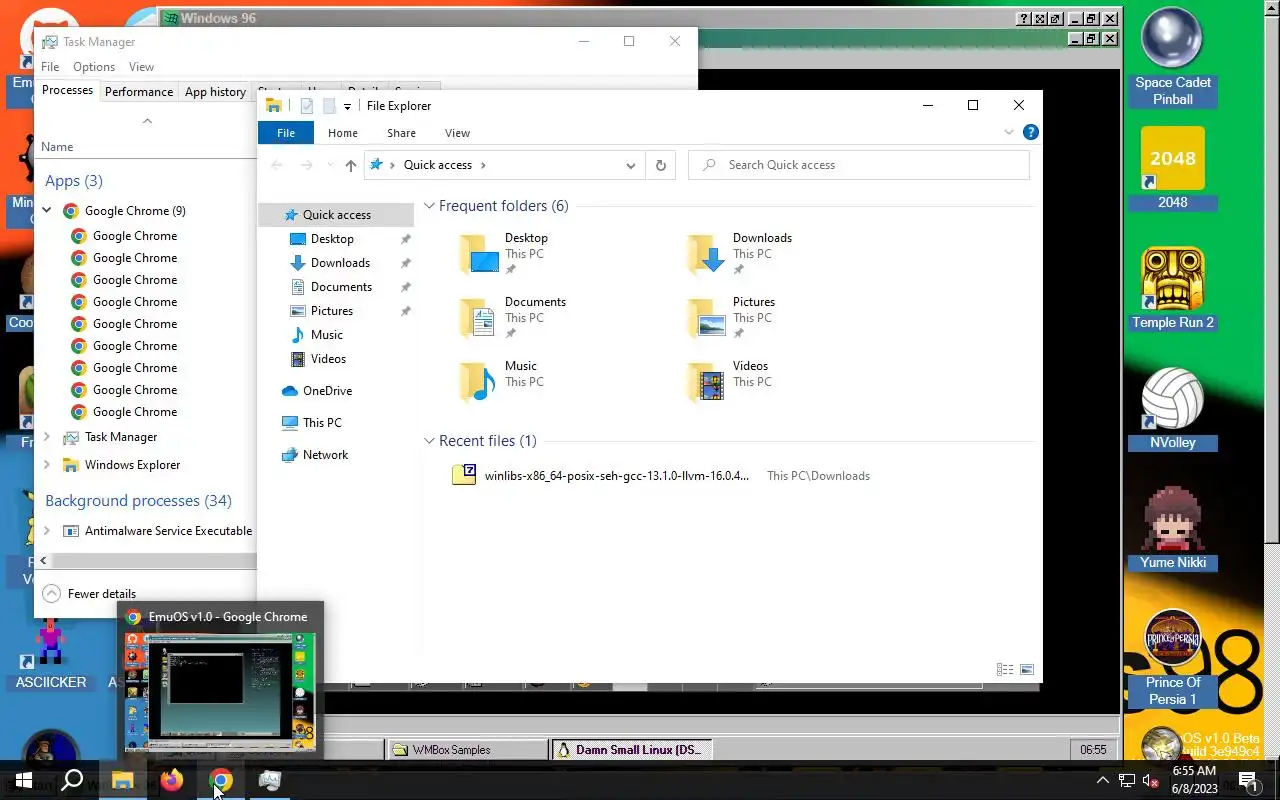Open Task Manager Options menu
This screenshot has height=800, width=1280.
[x=94, y=67]
